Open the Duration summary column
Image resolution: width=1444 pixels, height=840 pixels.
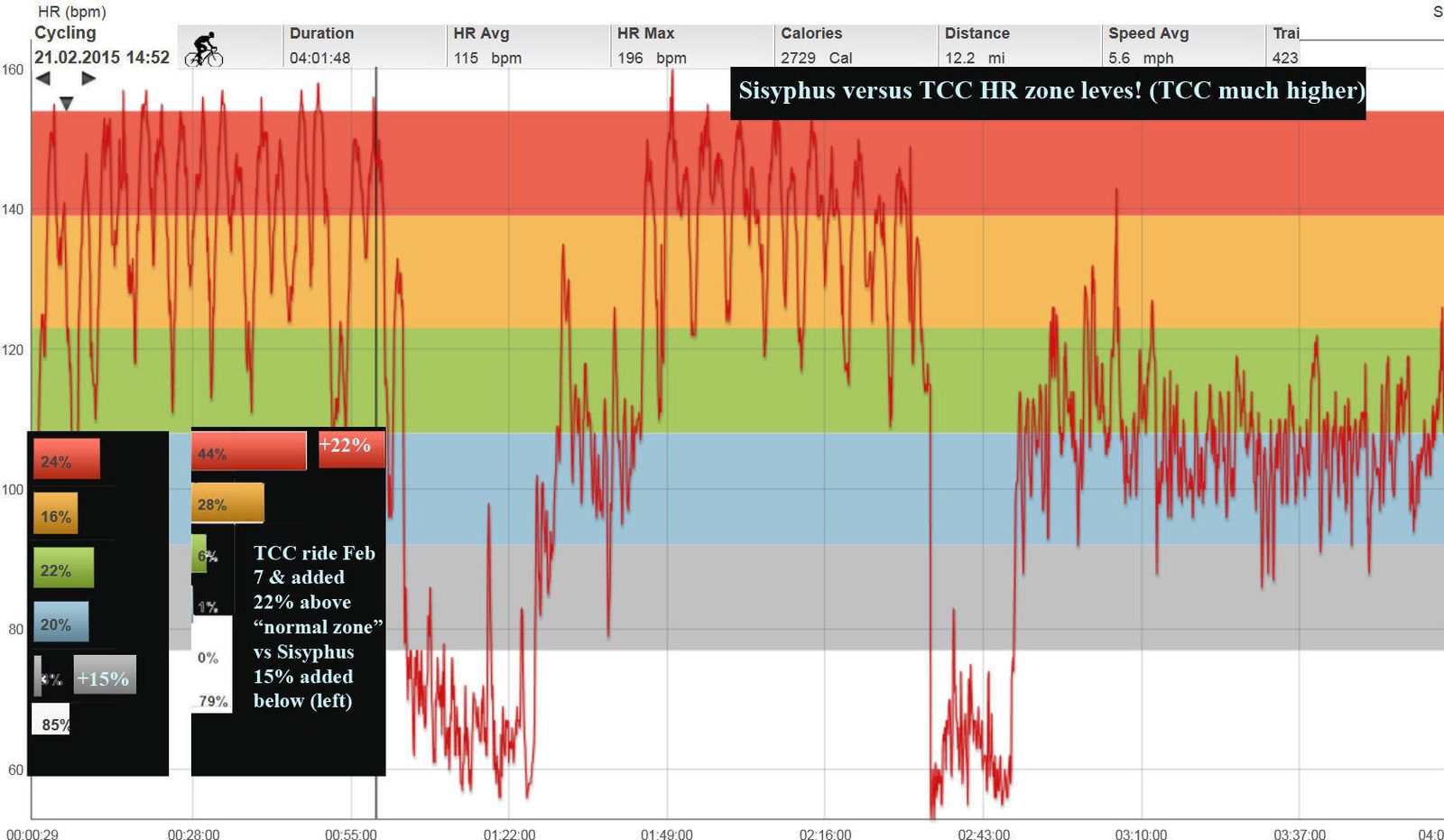point(321,33)
